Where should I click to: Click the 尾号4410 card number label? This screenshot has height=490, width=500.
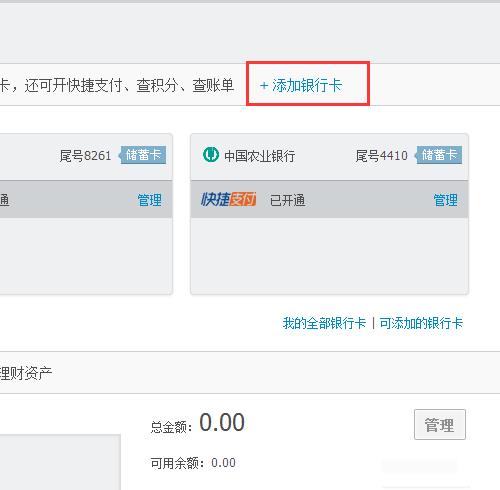[x=382, y=156]
